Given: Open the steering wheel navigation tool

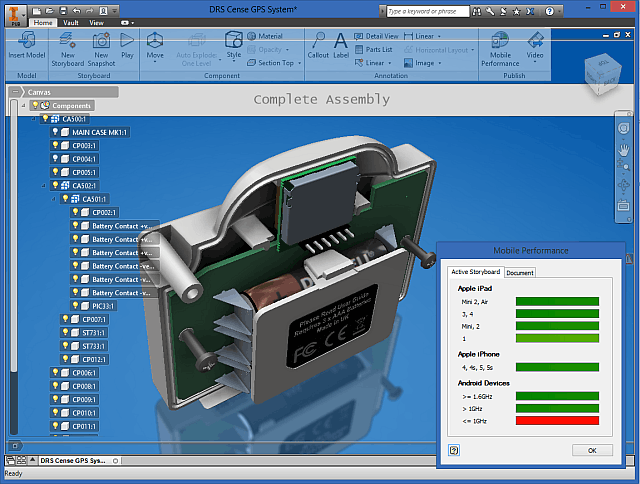Looking at the screenshot, I should (623, 129).
